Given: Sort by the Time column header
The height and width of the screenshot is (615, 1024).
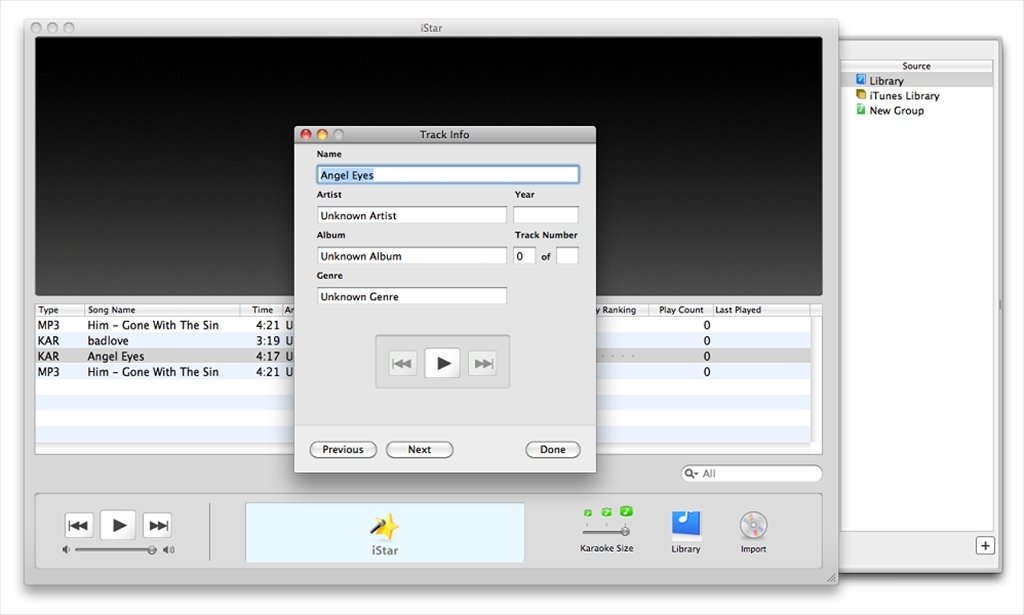Looking at the screenshot, I should [x=261, y=309].
